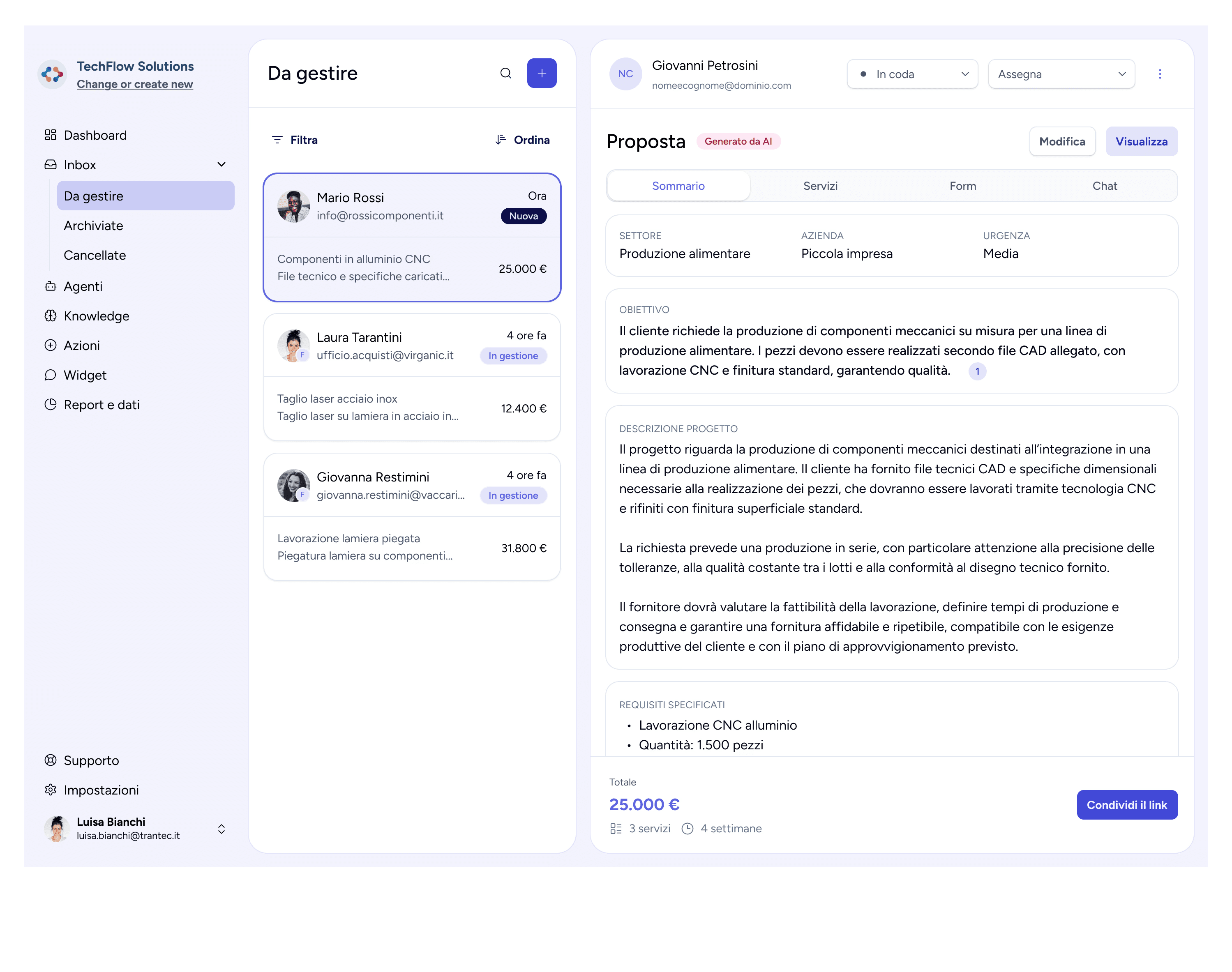Open the In coda status dropdown
This screenshot has width=1232, height=972.
(x=911, y=74)
